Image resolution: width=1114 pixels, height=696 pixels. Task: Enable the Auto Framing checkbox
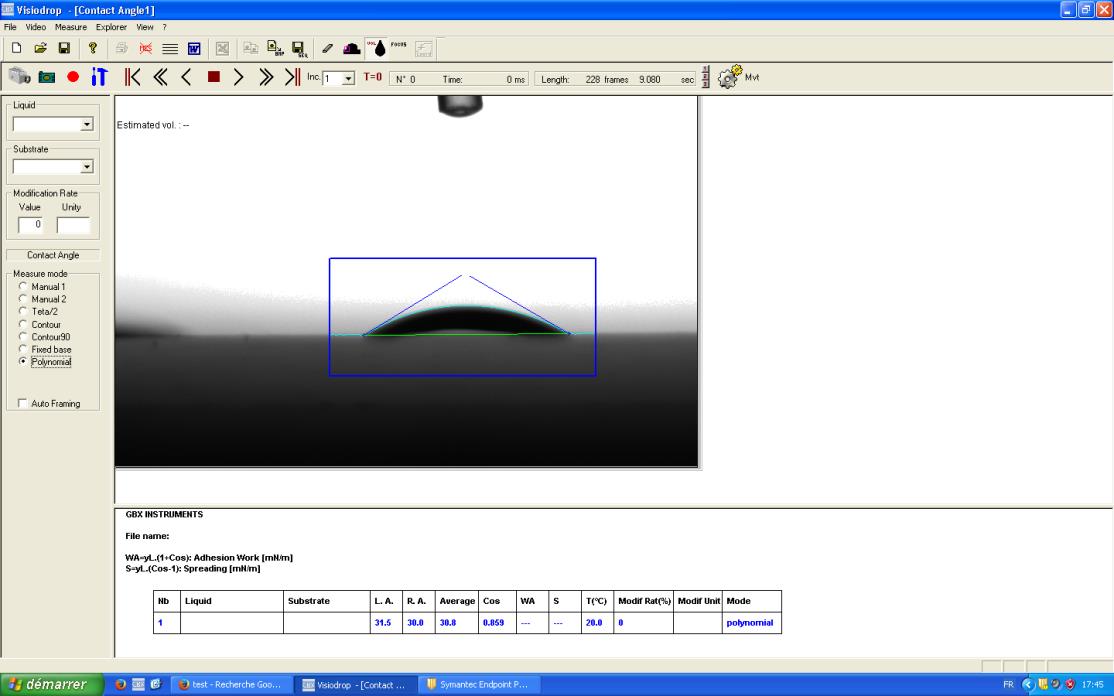[x=23, y=403]
